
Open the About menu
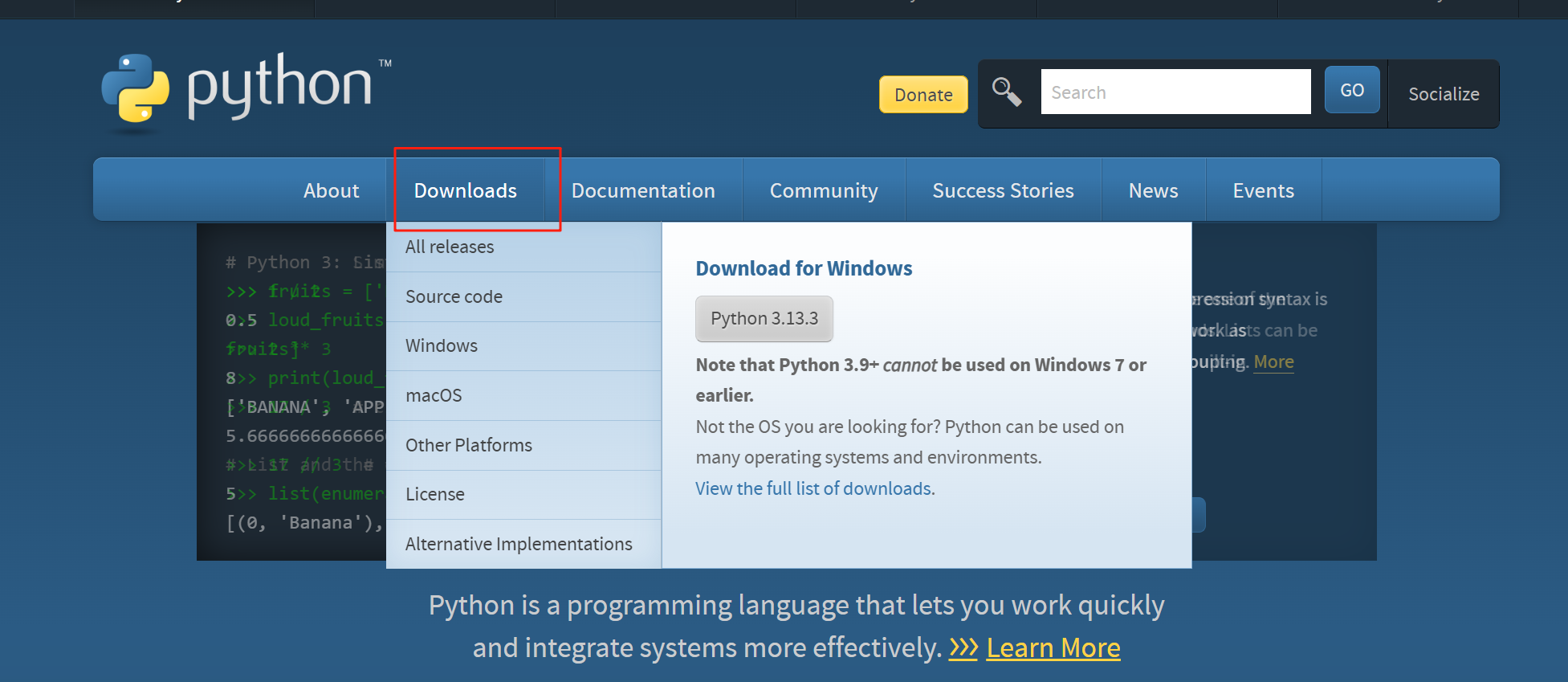(x=331, y=190)
